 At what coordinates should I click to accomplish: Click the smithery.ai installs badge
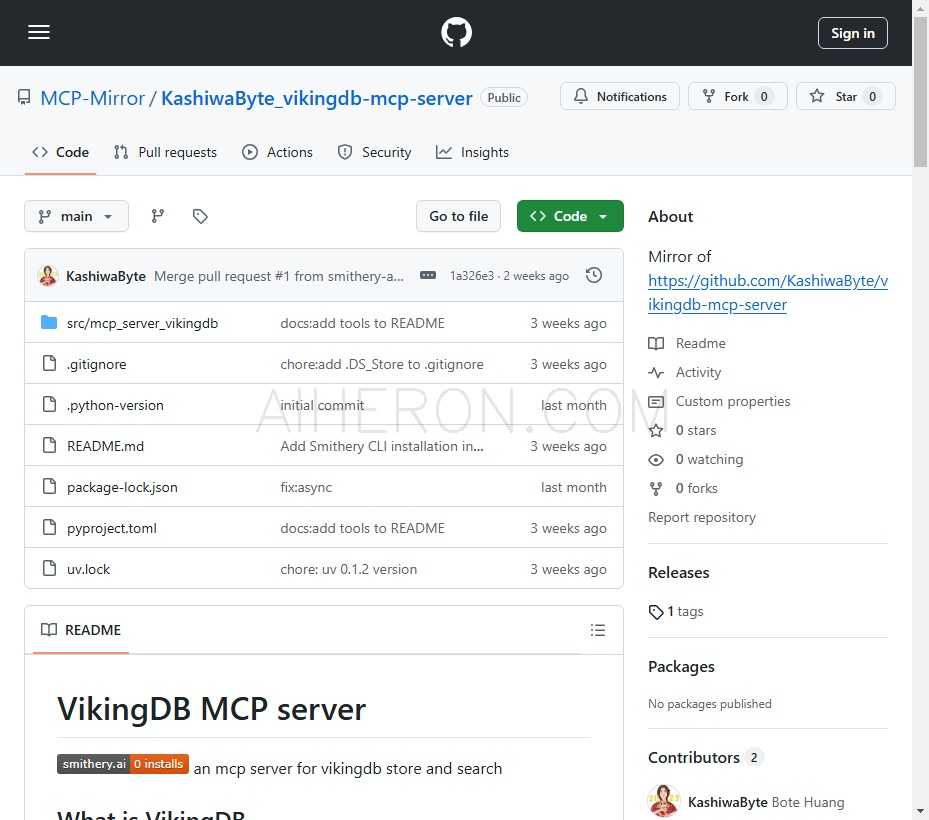click(123, 764)
